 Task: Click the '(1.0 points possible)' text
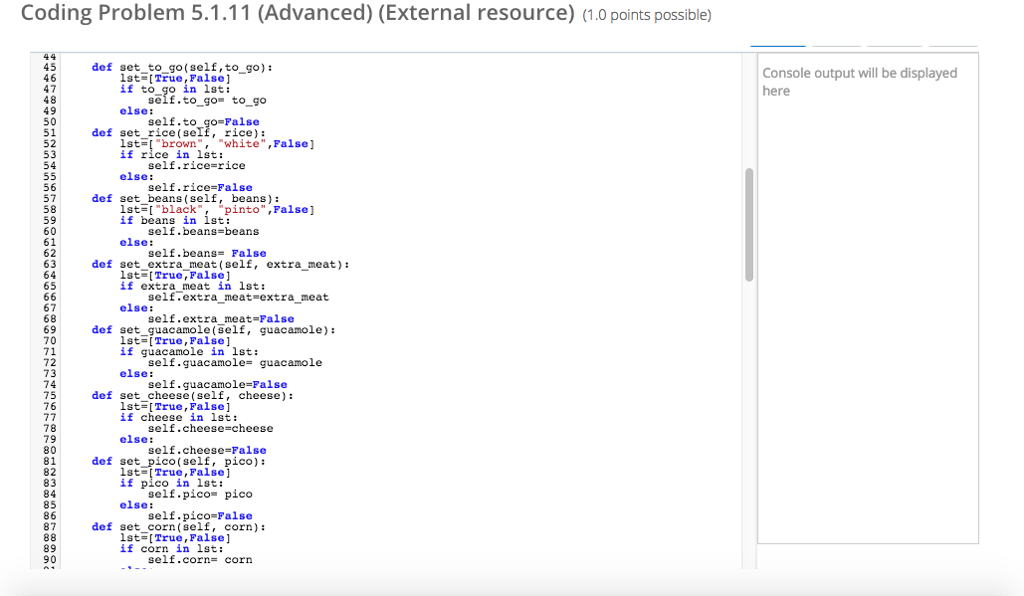click(x=647, y=15)
